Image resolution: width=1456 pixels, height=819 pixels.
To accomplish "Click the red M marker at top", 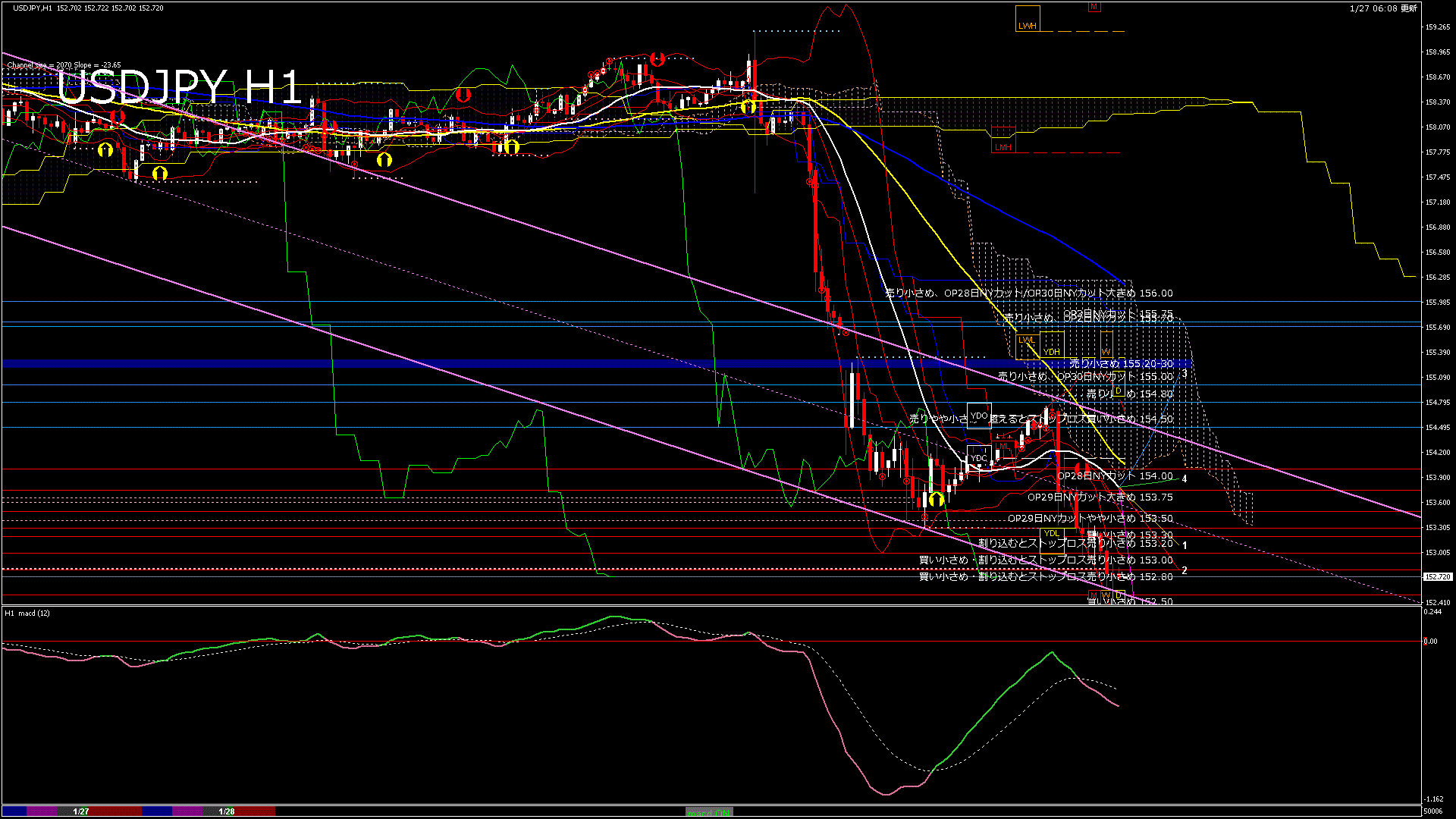I will (1094, 7).
